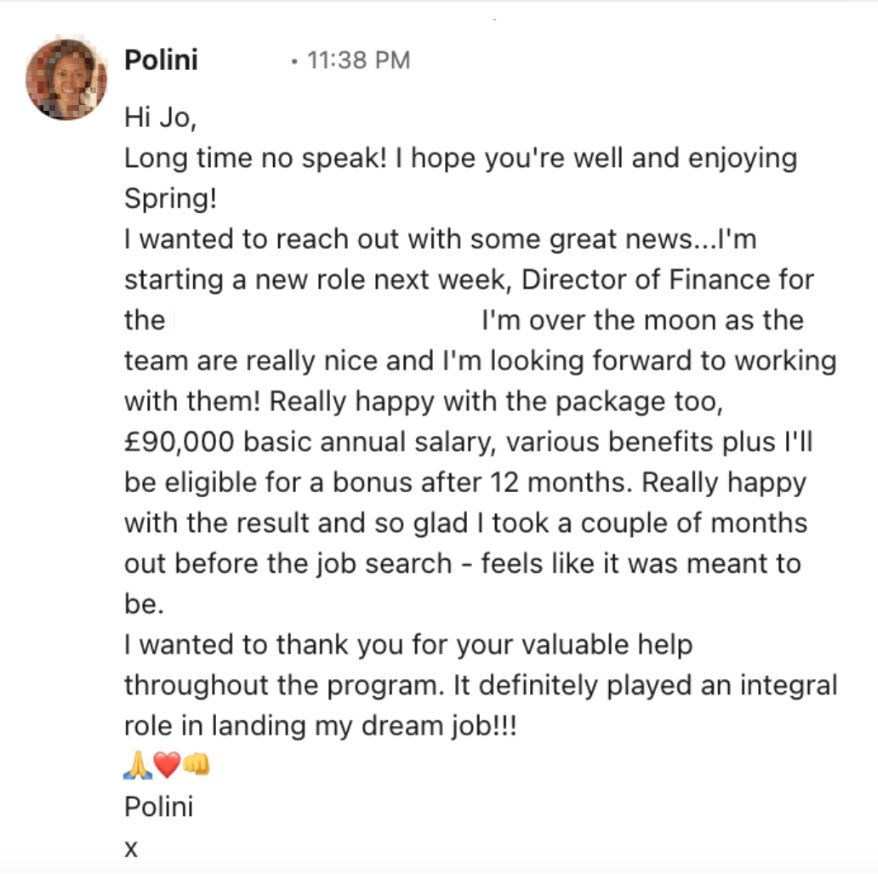878x874 pixels.
Task: Click the blank redacted company name area
Action: click(x=322, y=321)
